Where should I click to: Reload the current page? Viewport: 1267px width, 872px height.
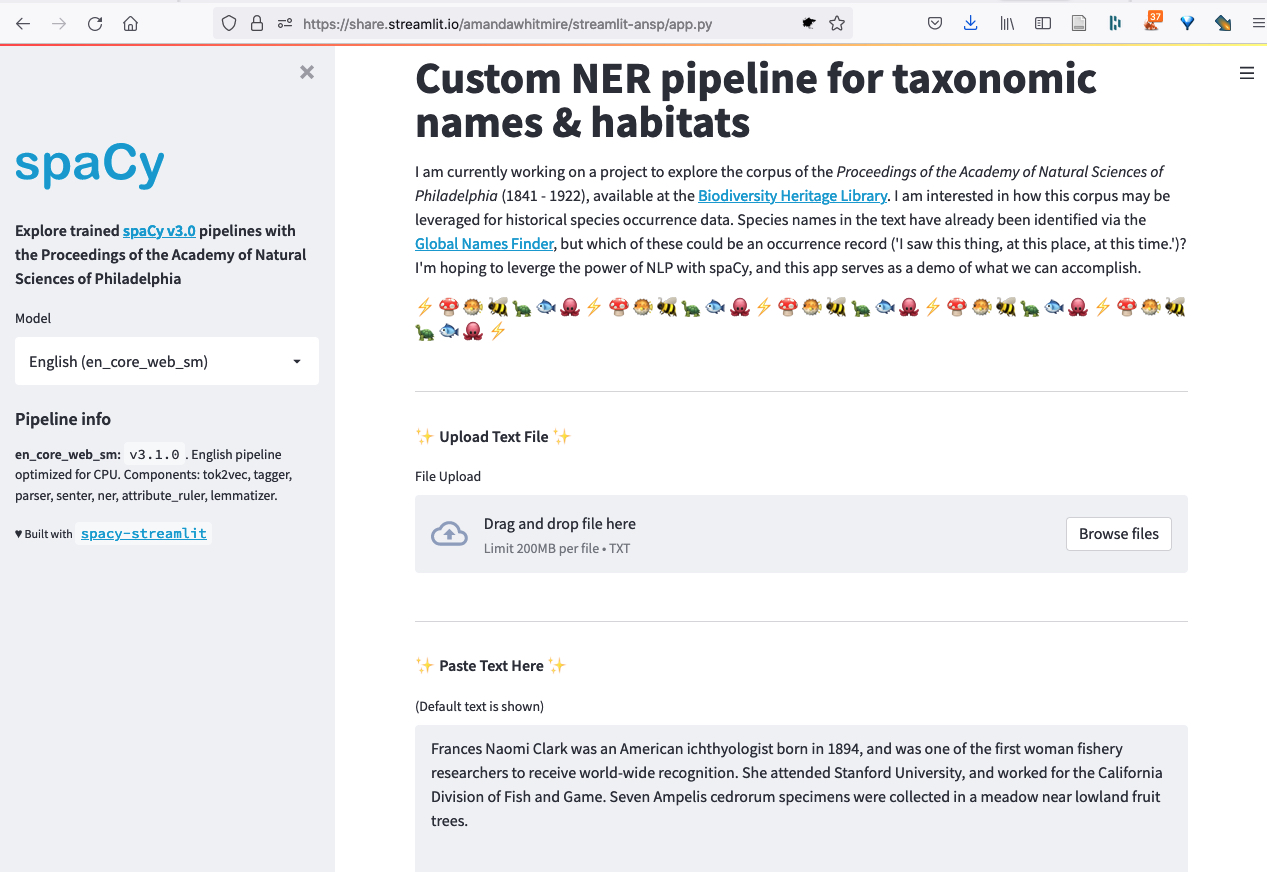[95, 23]
